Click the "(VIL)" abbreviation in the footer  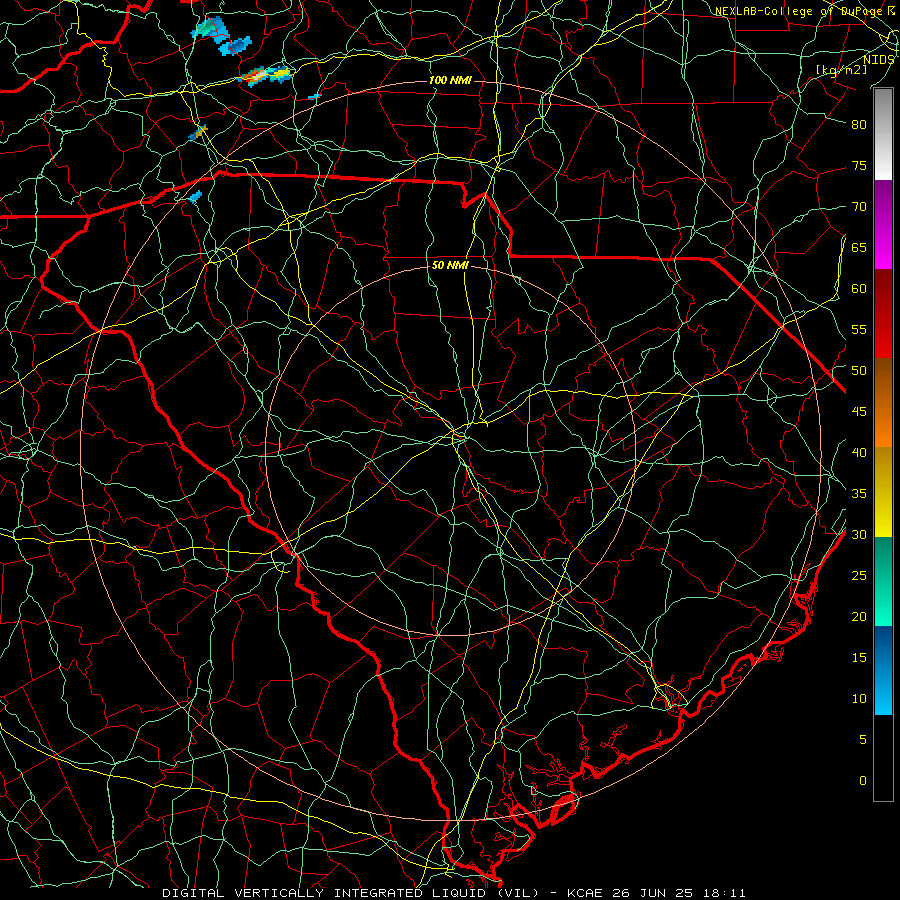coord(519,893)
